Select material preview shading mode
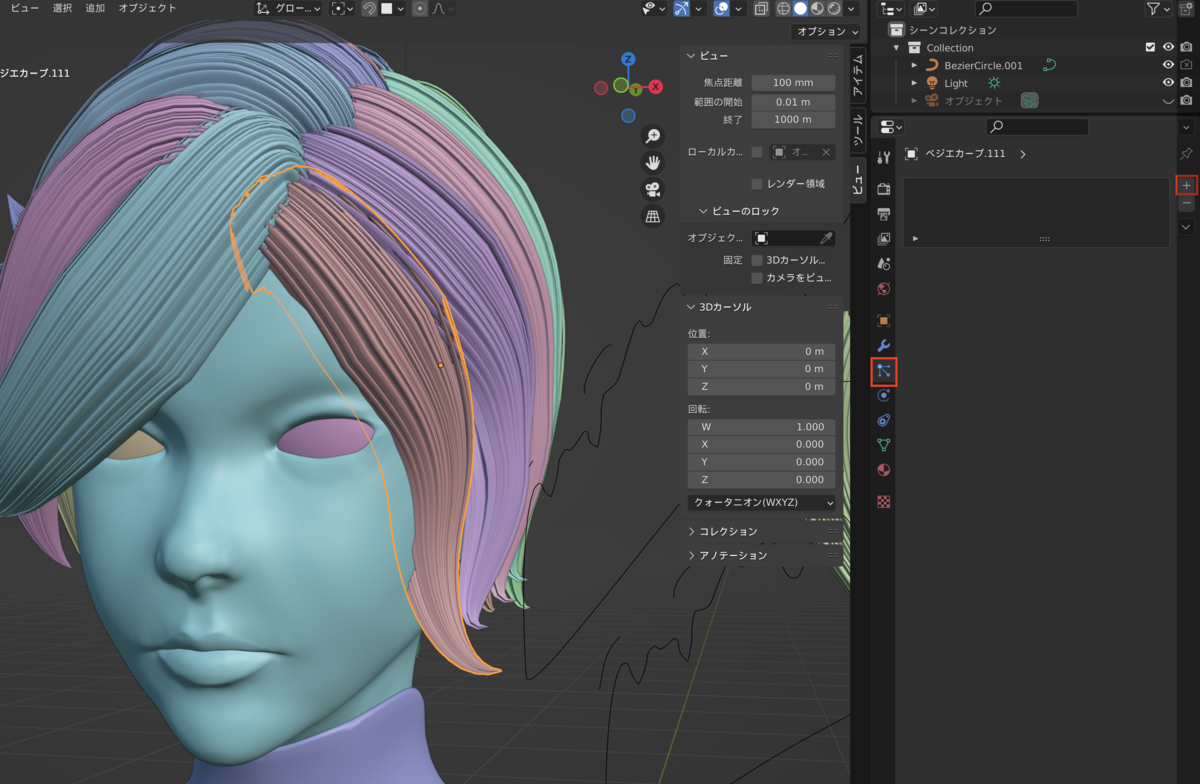Screen dimensions: 1200x784 tap(817, 8)
